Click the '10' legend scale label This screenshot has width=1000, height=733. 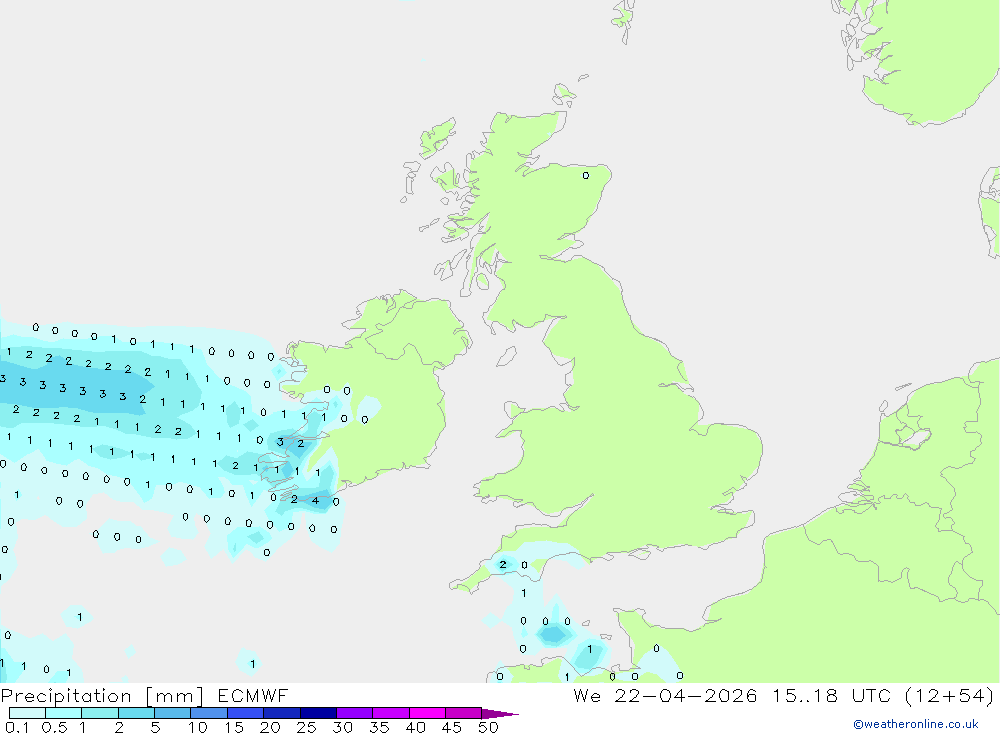tap(198, 727)
